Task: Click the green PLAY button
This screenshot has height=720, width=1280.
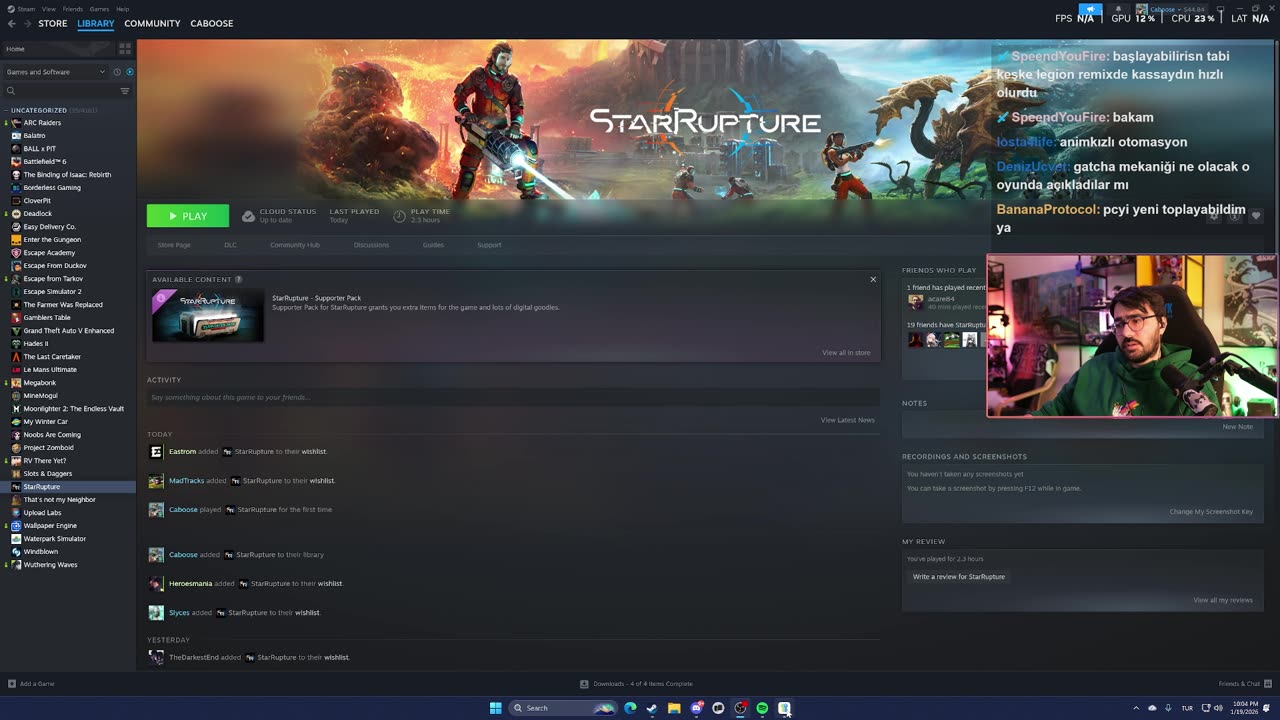Action: coord(188,216)
